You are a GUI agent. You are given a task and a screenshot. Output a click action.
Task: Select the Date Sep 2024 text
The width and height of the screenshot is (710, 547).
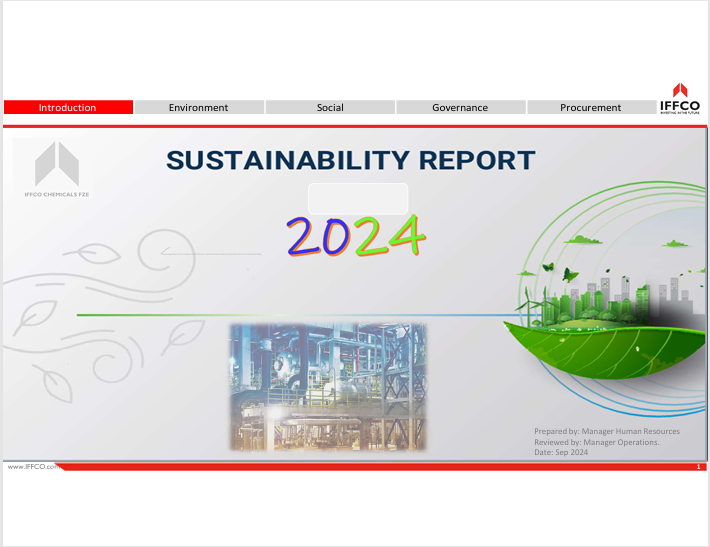click(x=561, y=453)
